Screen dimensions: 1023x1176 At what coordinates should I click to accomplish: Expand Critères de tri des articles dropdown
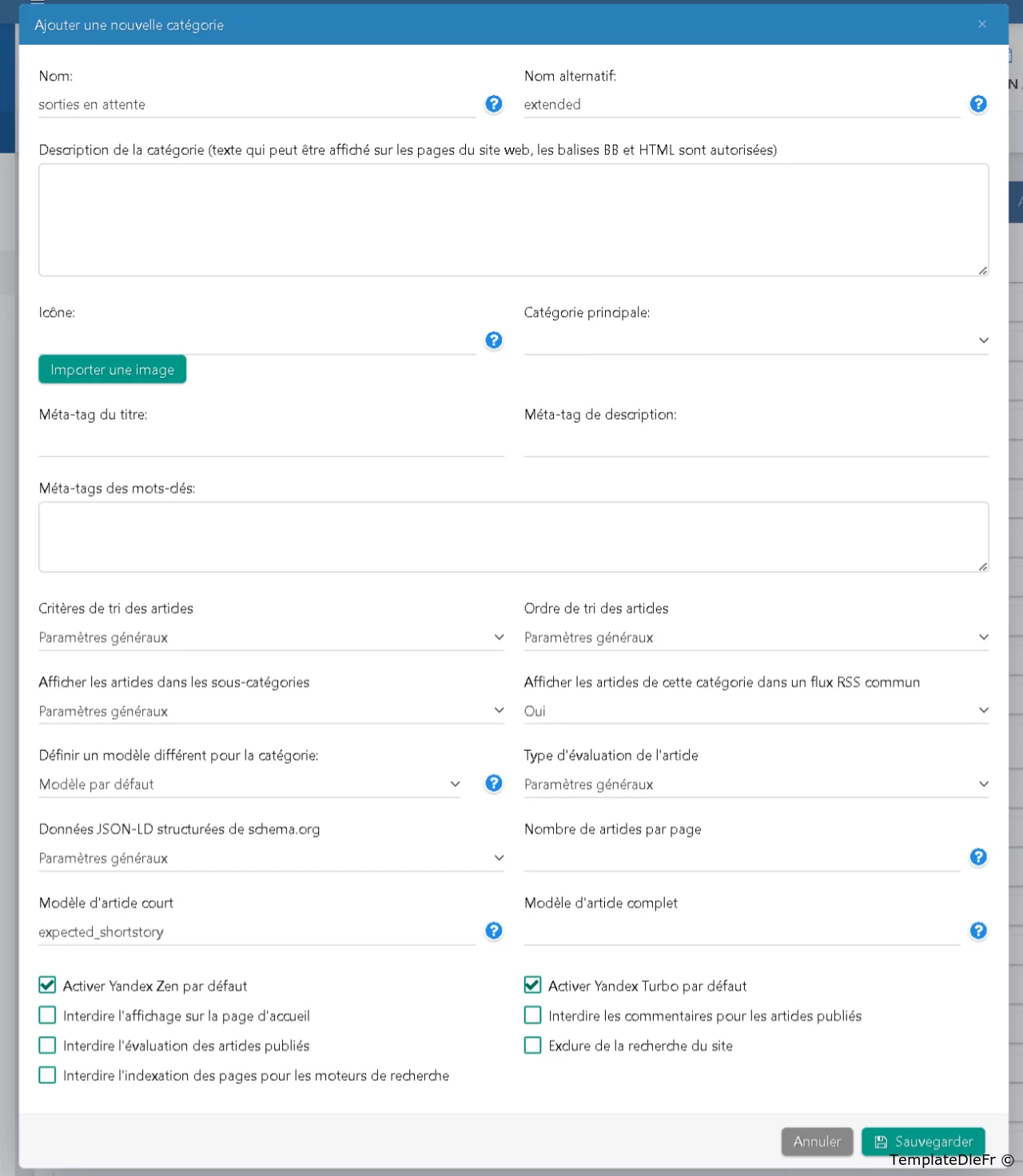coord(271,638)
